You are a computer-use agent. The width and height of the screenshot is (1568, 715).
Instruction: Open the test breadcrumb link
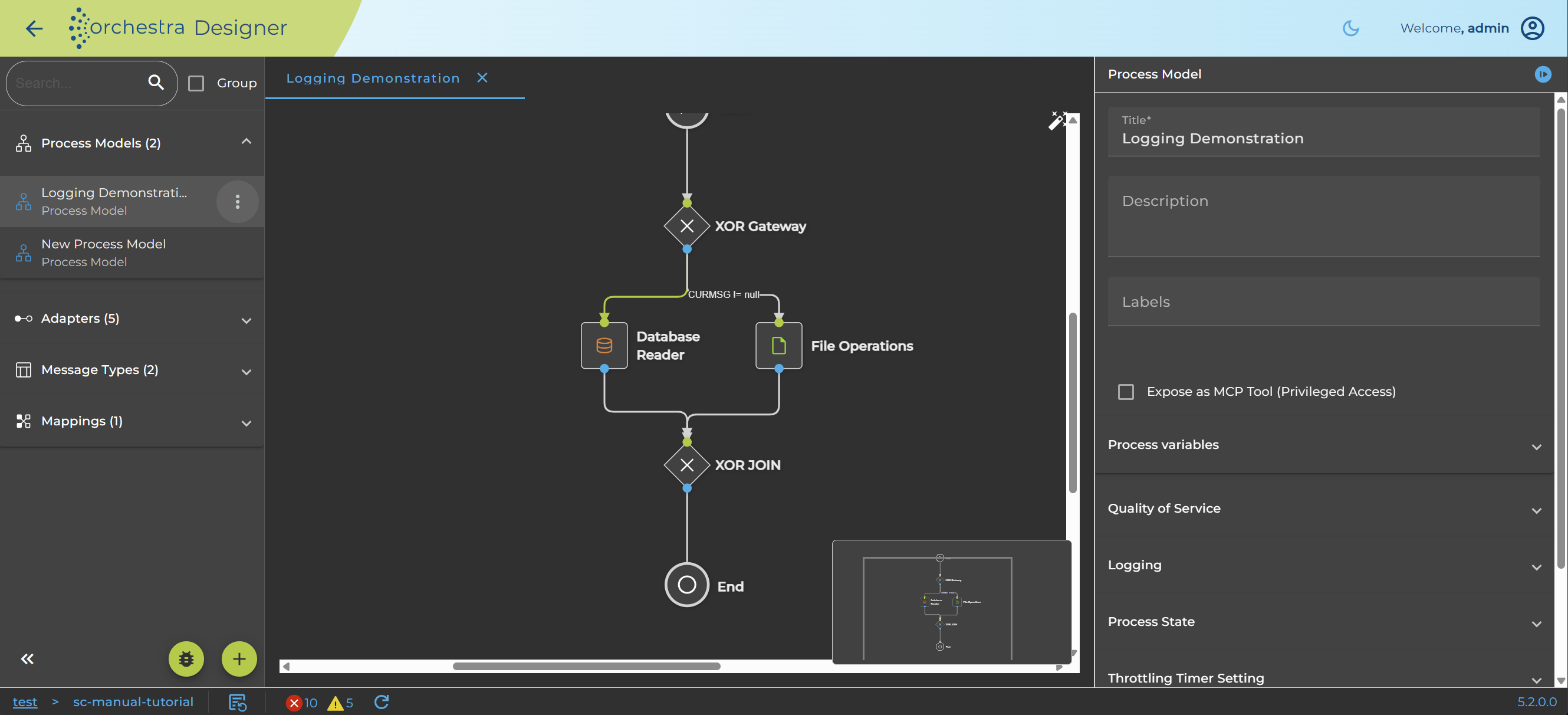(25, 701)
